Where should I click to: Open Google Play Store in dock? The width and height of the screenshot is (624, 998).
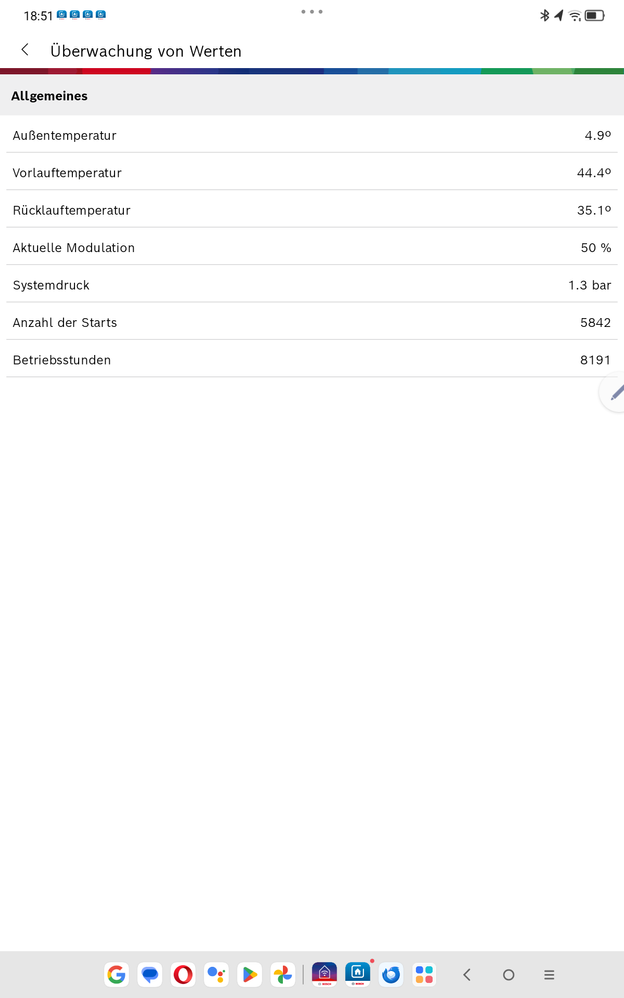click(x=249, y=974)
